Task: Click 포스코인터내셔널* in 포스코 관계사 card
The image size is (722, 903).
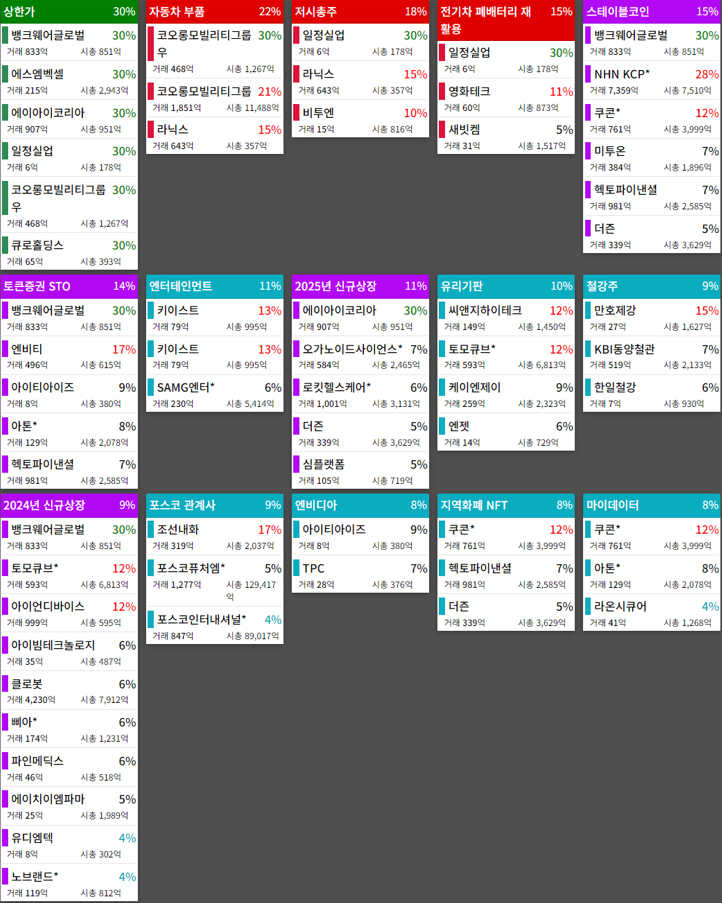Action: tap(215, 626)
